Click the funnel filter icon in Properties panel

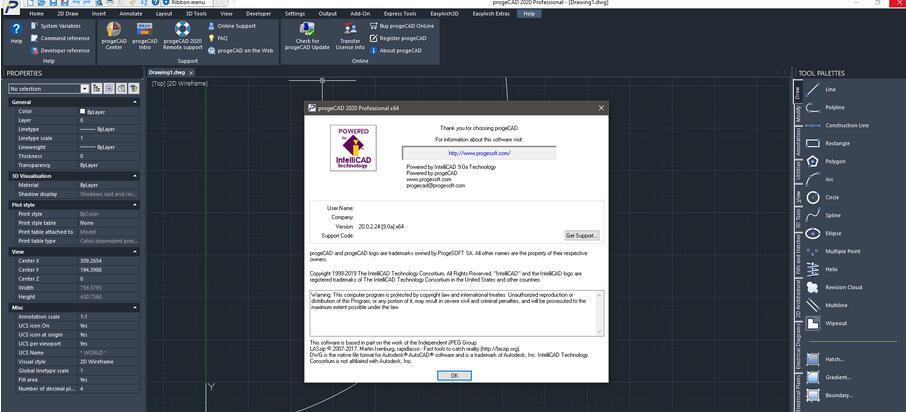(x=133, y=88)
